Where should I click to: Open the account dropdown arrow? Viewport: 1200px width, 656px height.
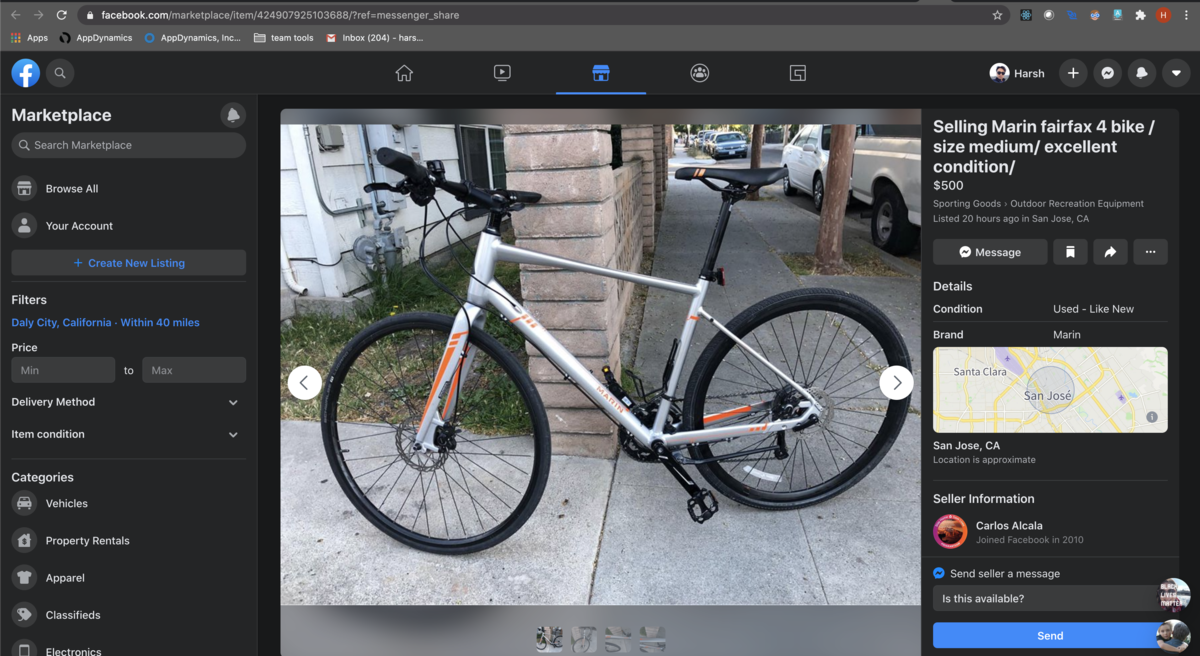point(1176,73)
